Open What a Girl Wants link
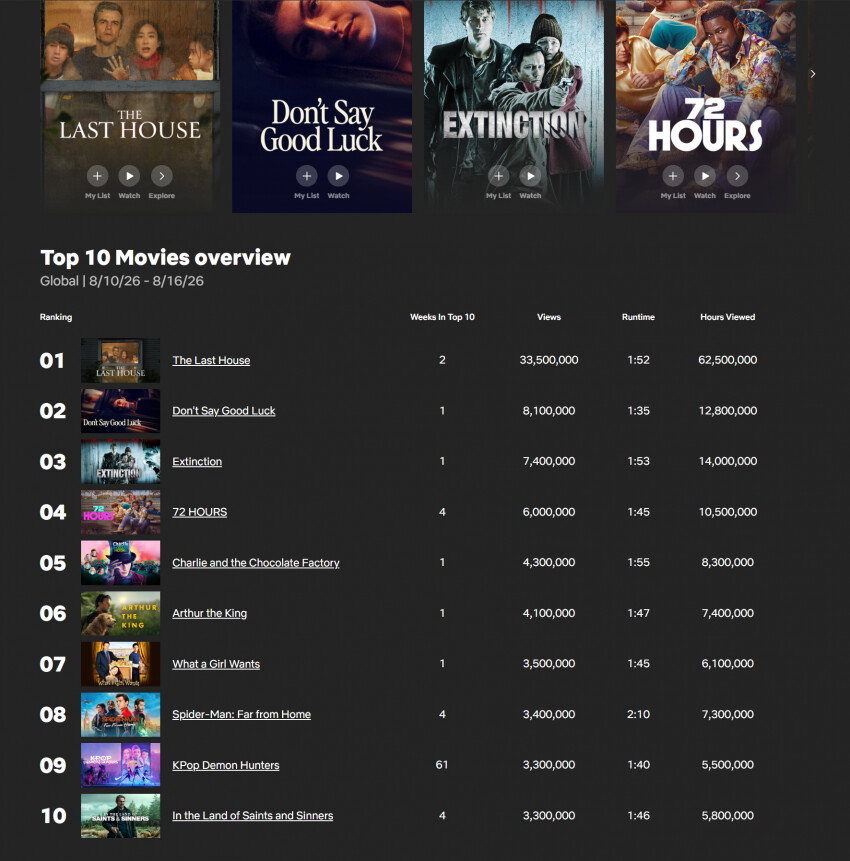The width and height of the screenshot is (850, 861). 216,664
